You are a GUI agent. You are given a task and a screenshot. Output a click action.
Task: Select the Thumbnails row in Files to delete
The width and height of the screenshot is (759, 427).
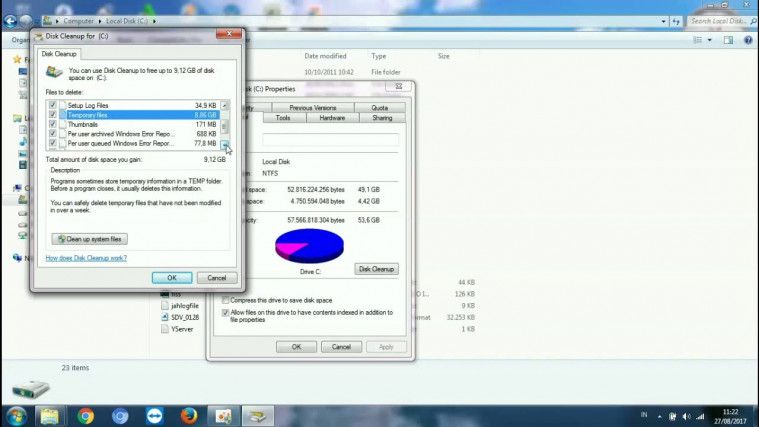coord(139,124)
